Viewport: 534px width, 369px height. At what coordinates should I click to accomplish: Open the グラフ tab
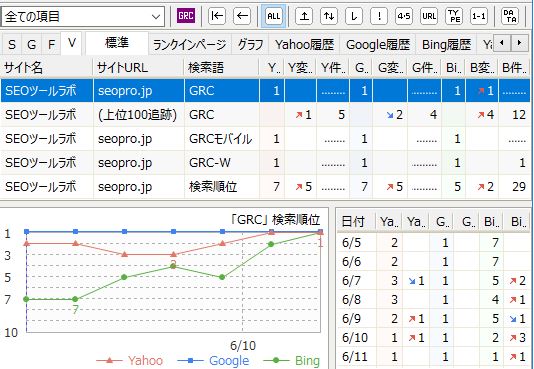tap(250, 45)
